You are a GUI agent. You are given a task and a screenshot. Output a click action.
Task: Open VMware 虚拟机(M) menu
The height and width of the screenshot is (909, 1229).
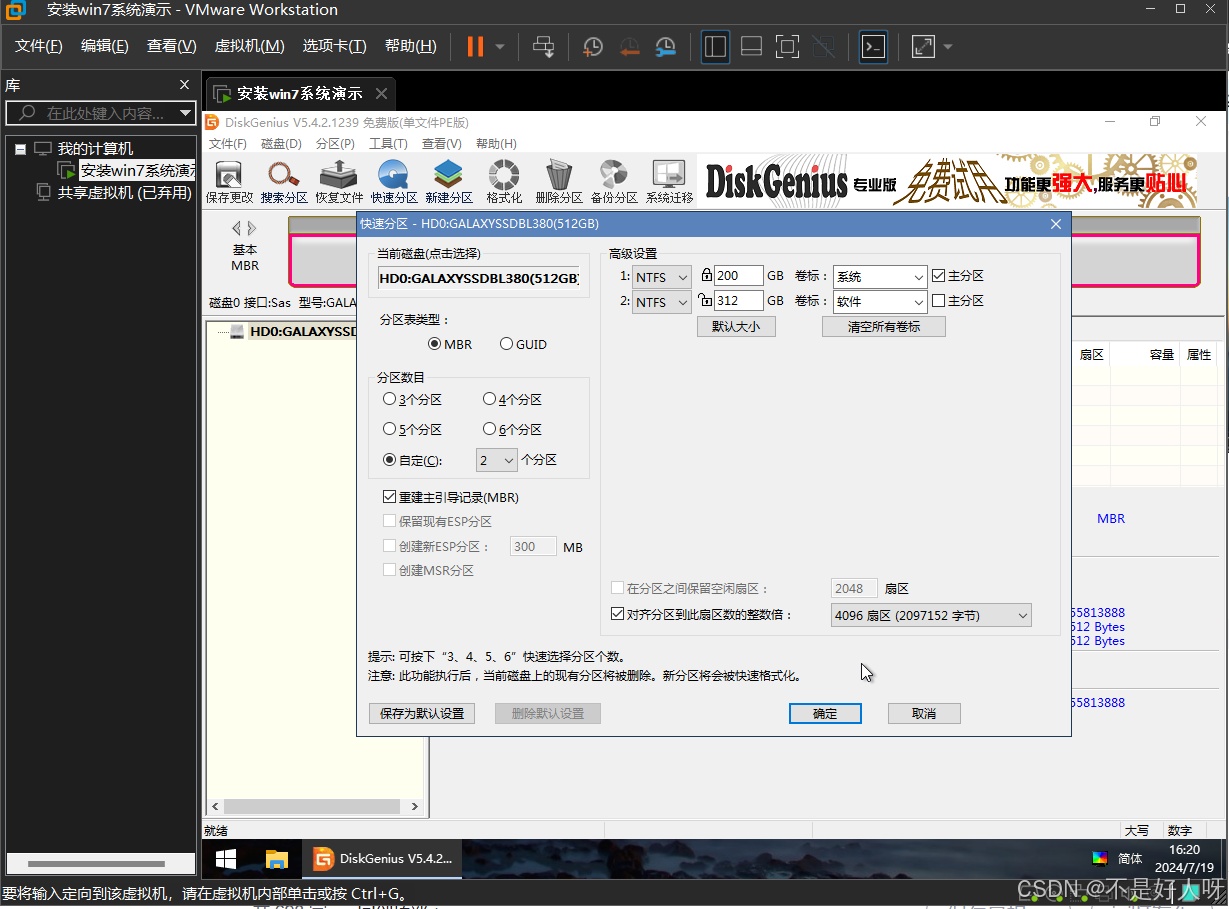(249, 46)
